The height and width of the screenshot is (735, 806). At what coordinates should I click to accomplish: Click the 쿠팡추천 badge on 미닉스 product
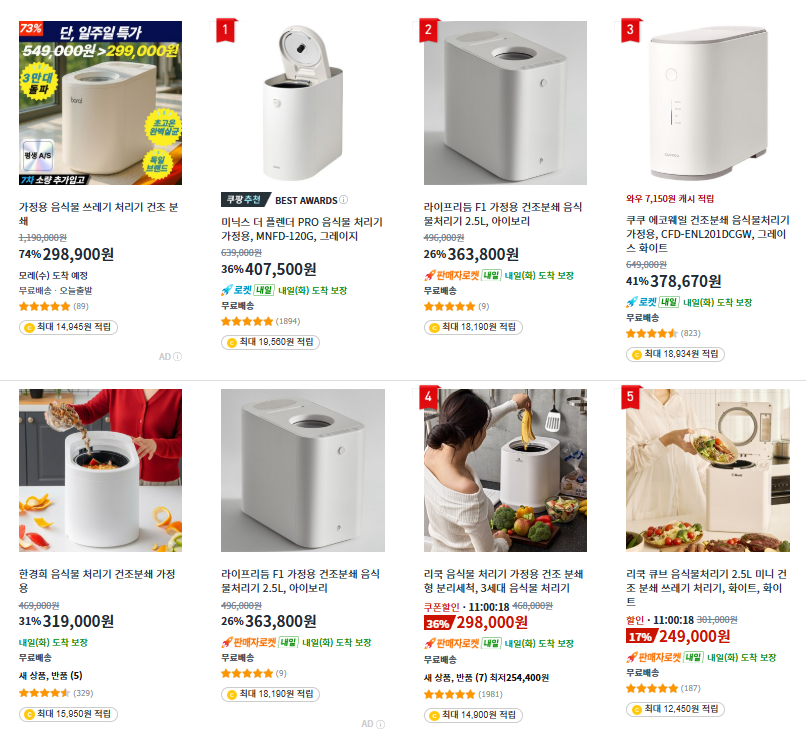(x=245, y=199)
